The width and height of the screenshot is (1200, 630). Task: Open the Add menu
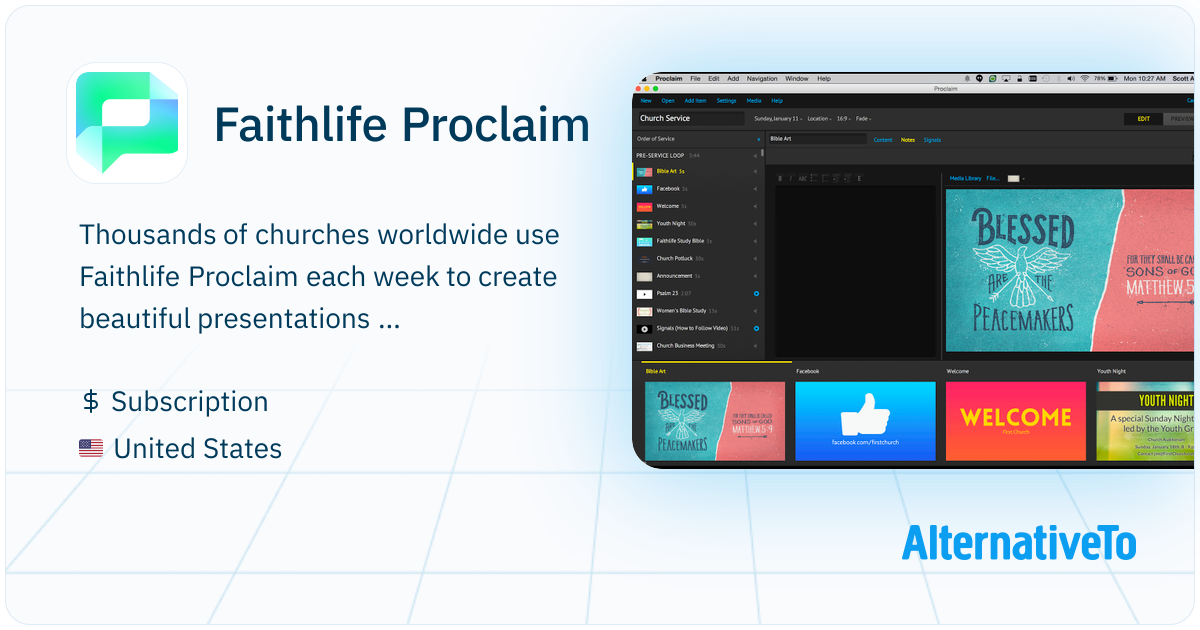click(x=733, y=78)
